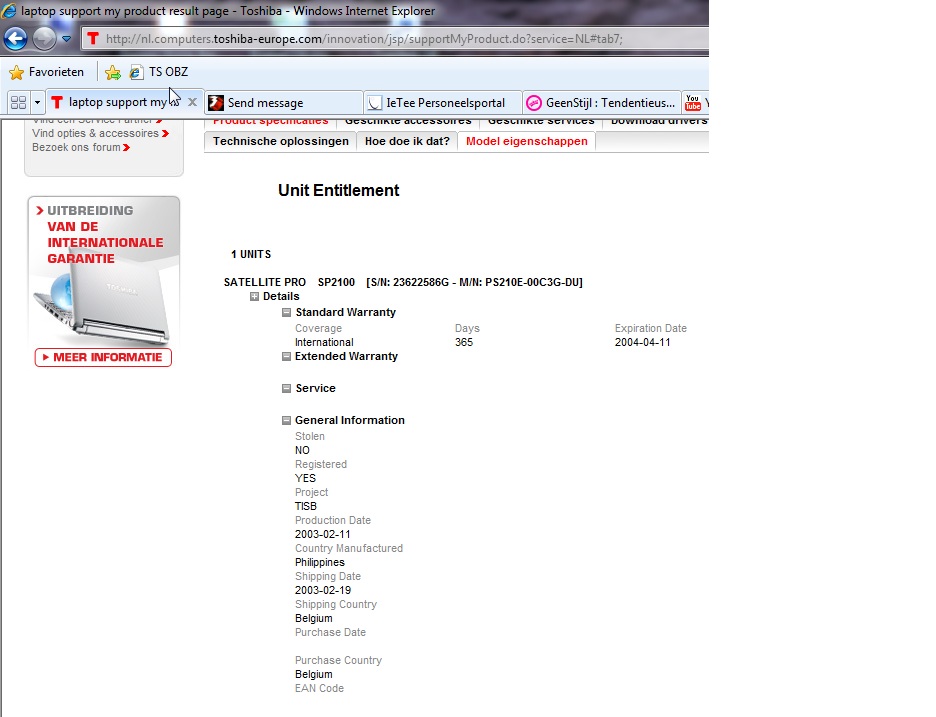Click the Unit Entitlement heading

338,190
